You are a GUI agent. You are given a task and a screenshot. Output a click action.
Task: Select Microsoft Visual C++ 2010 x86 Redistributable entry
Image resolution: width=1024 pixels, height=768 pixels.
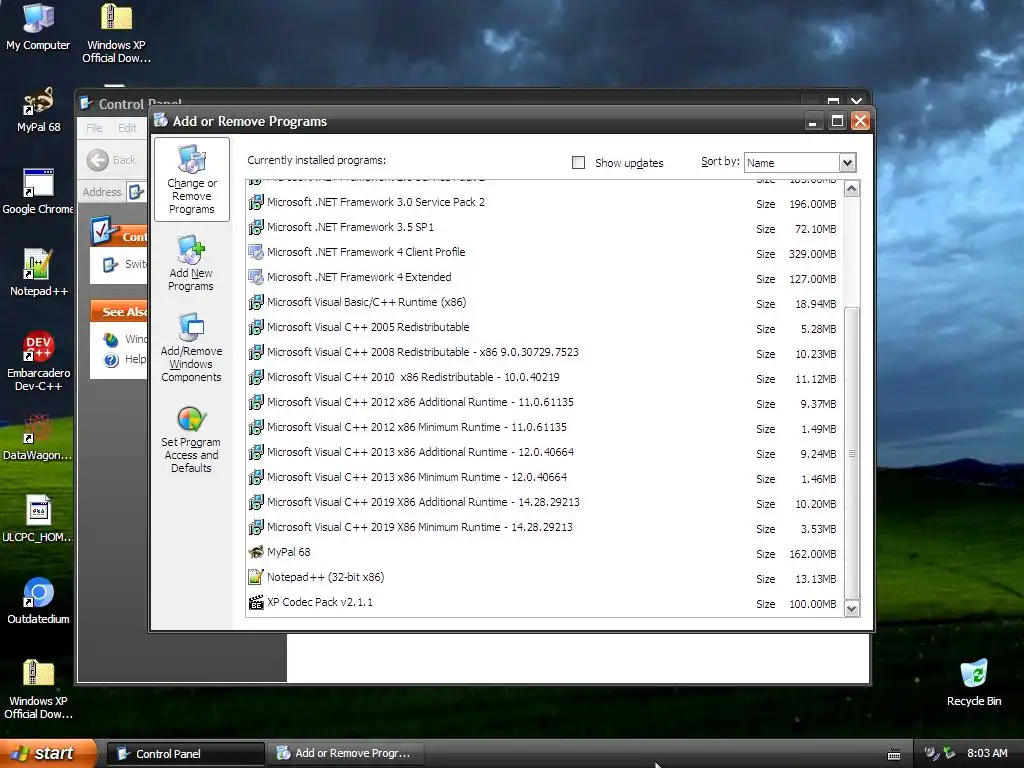coord(543,377)
